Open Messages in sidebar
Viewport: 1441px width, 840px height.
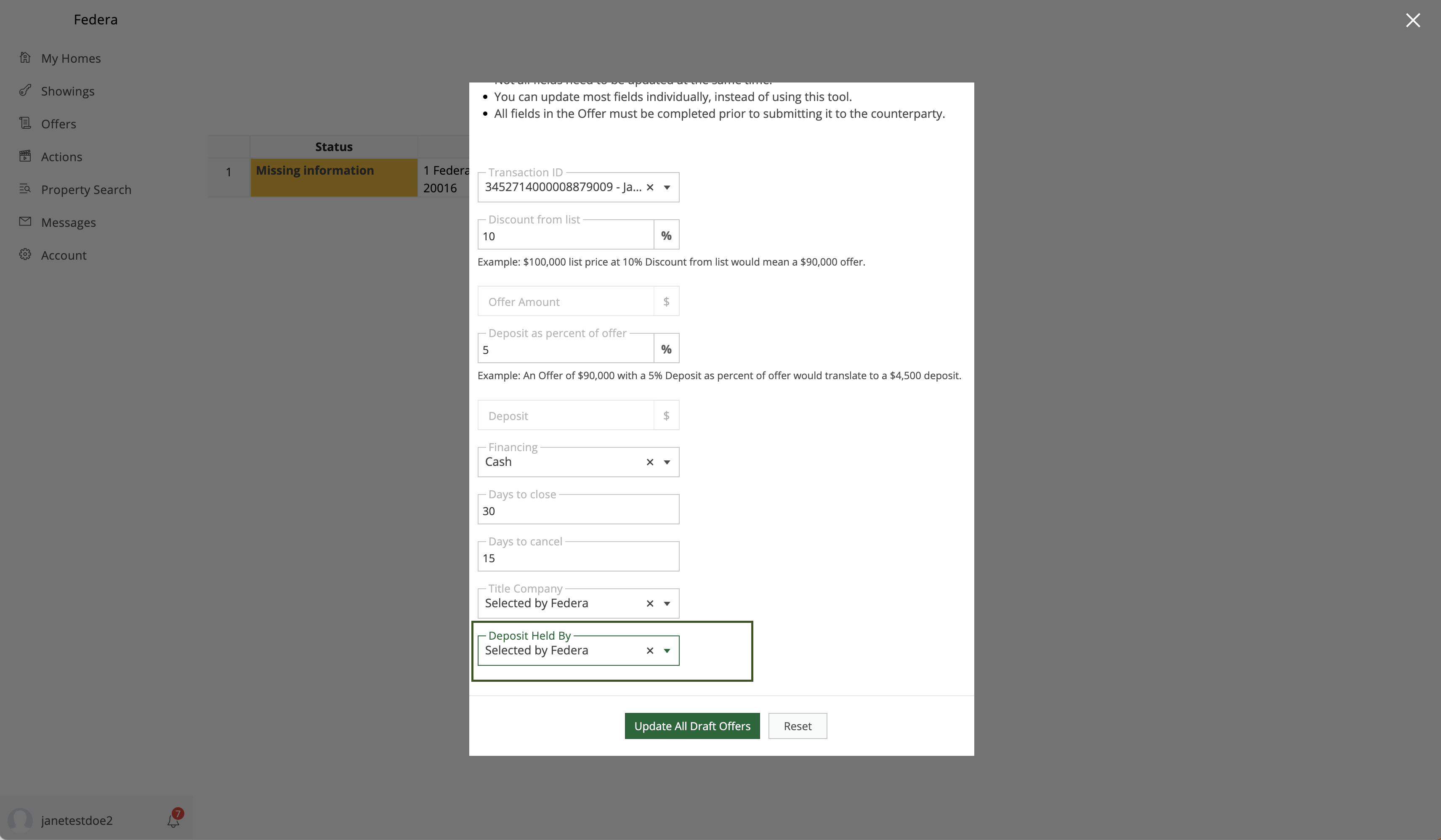coord(68,223)
